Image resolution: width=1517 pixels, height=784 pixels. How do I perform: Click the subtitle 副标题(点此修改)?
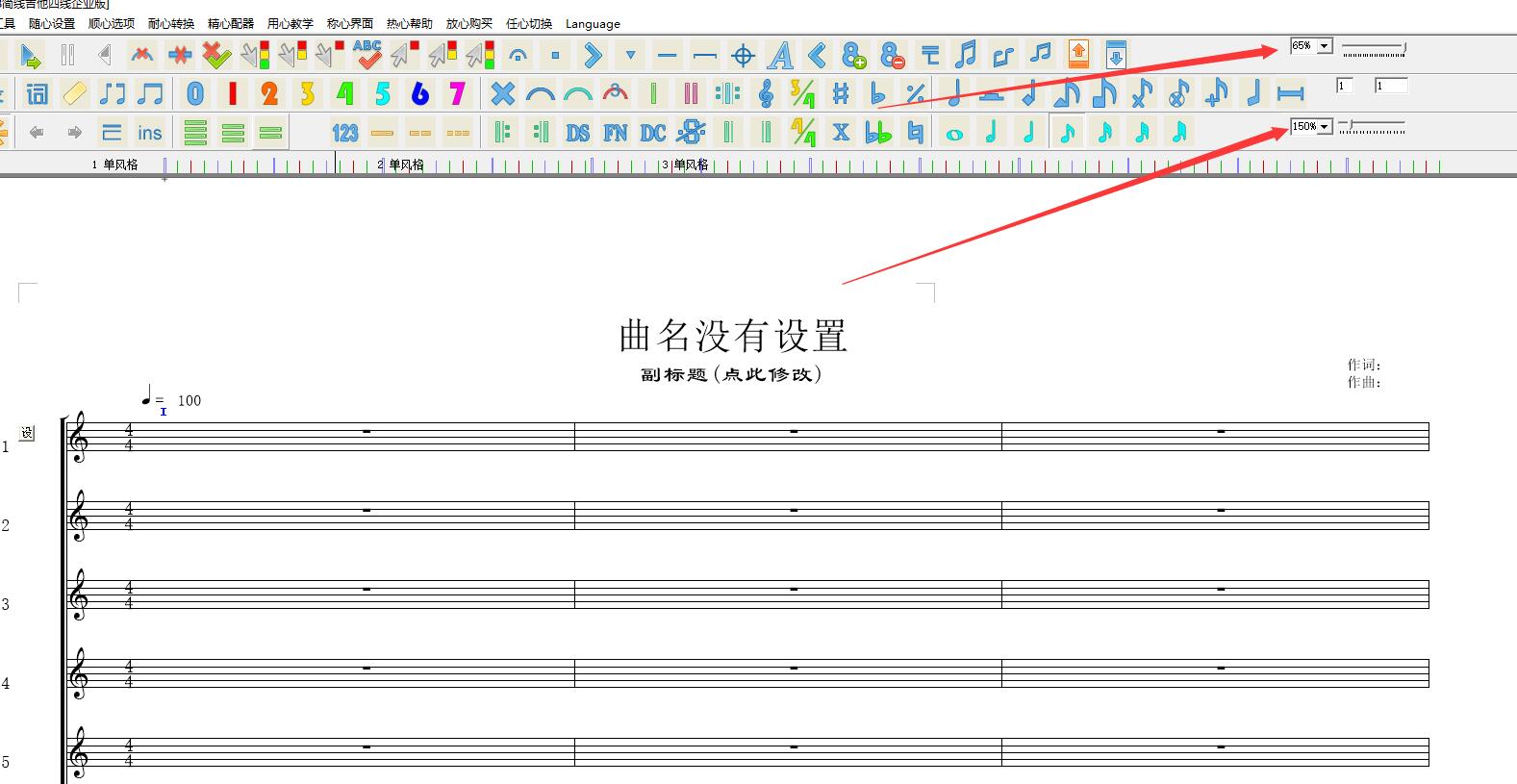pos(731,374)
